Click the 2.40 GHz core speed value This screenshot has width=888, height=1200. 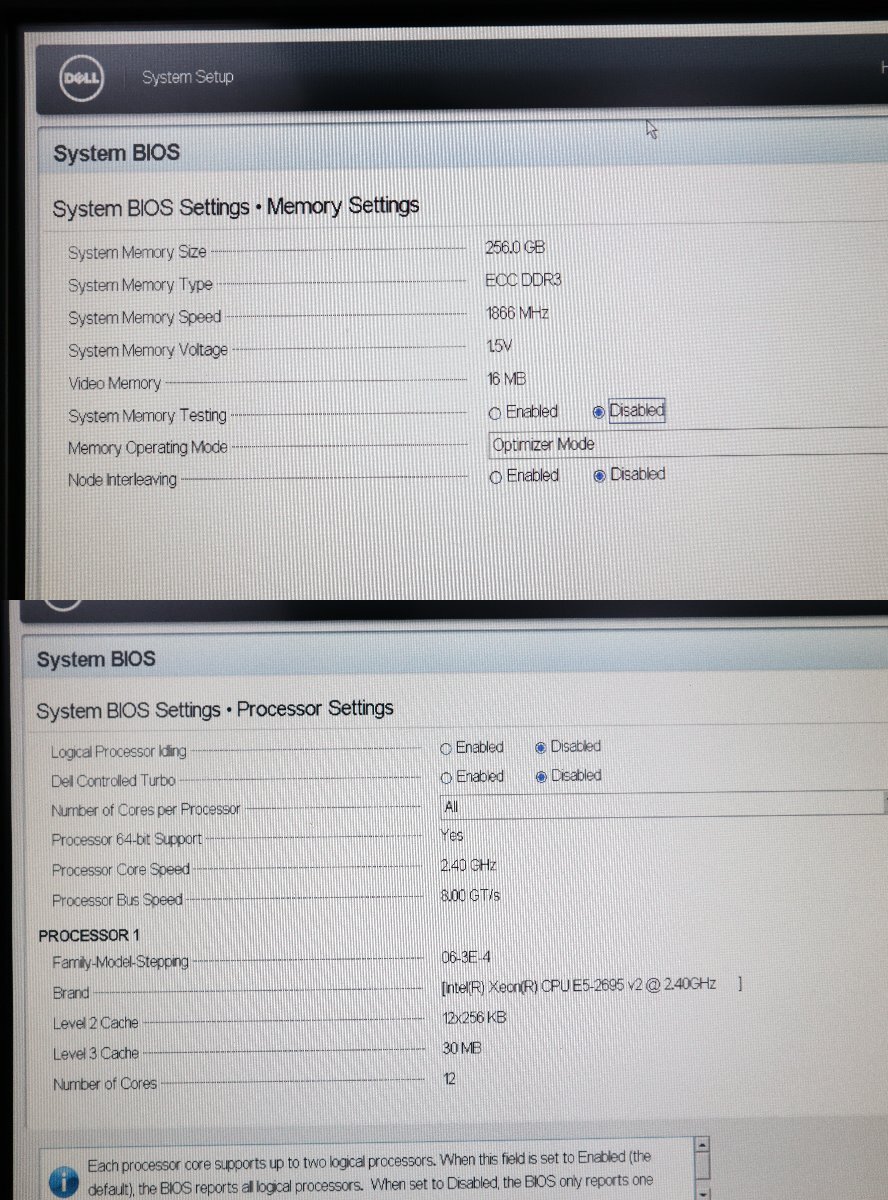(x=468, y=865)
